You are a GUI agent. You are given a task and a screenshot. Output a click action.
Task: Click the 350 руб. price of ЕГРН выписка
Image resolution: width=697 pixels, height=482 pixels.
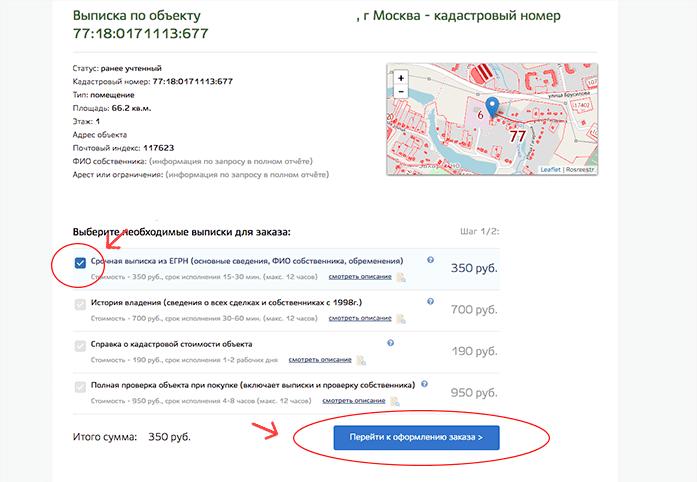pos(474,268)
